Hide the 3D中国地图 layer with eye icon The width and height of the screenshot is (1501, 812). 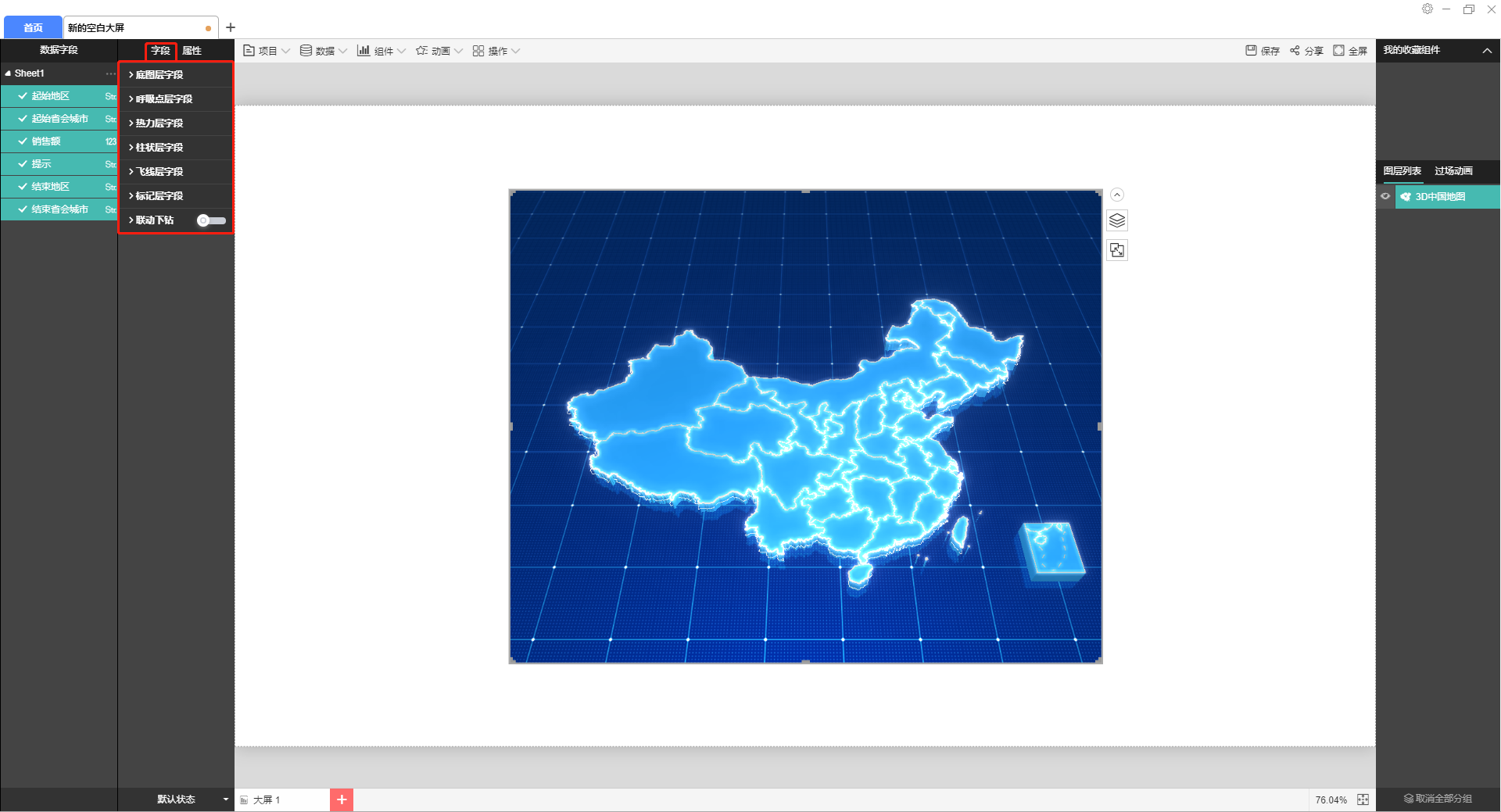[x=1385, y=197]
